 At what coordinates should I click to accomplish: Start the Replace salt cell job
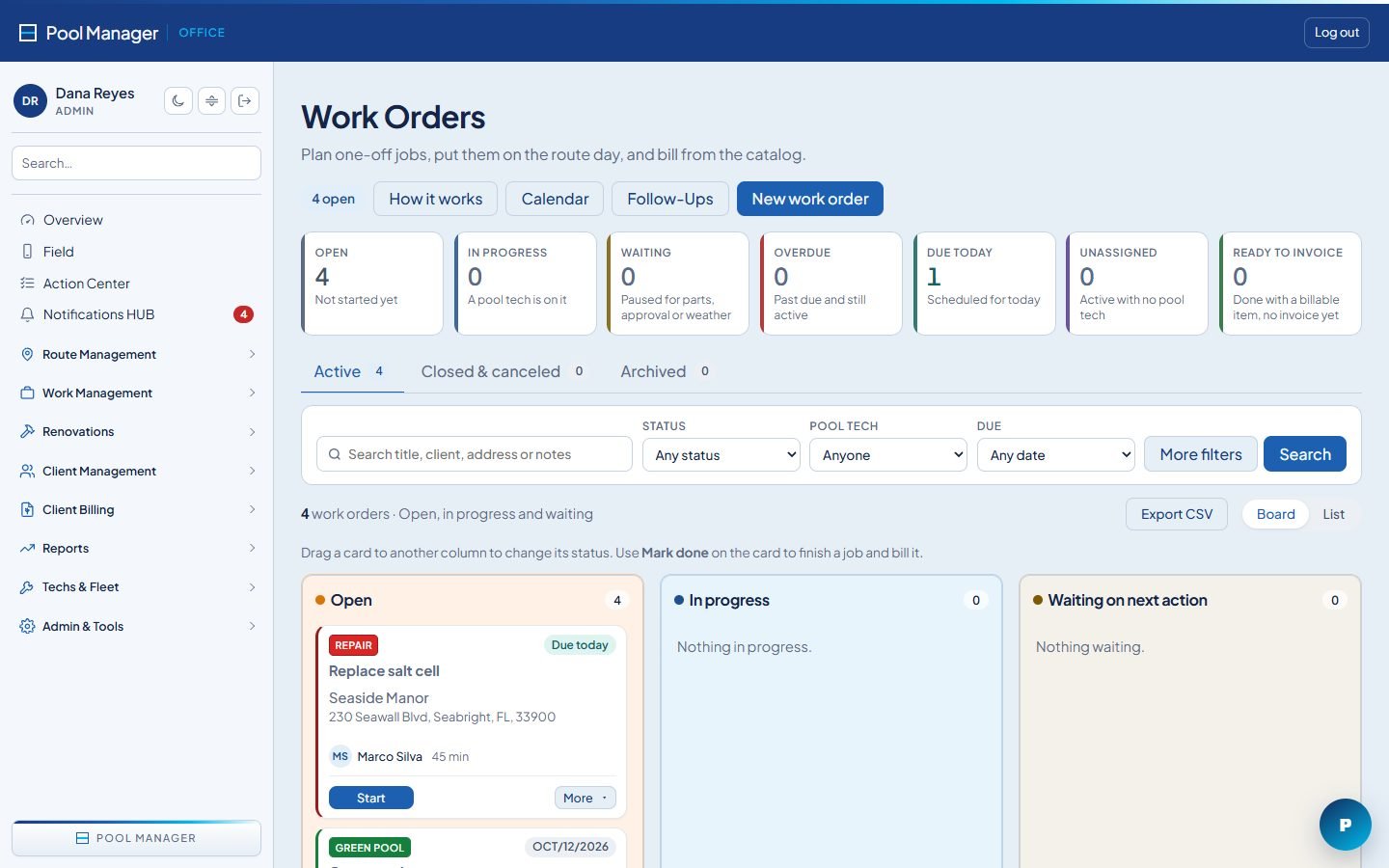371,798
